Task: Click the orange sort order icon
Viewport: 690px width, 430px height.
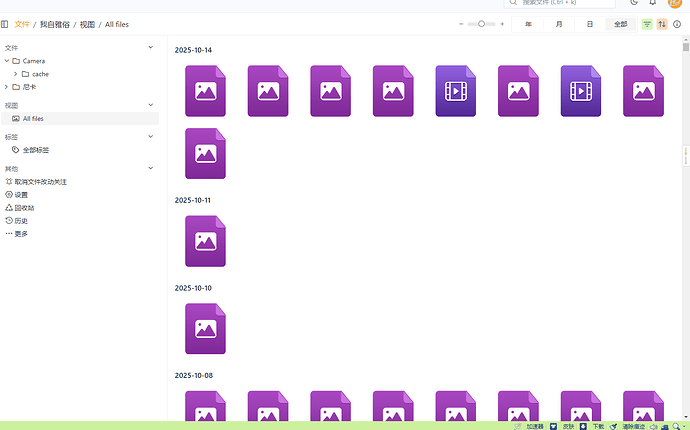Action: pos(662,24)
